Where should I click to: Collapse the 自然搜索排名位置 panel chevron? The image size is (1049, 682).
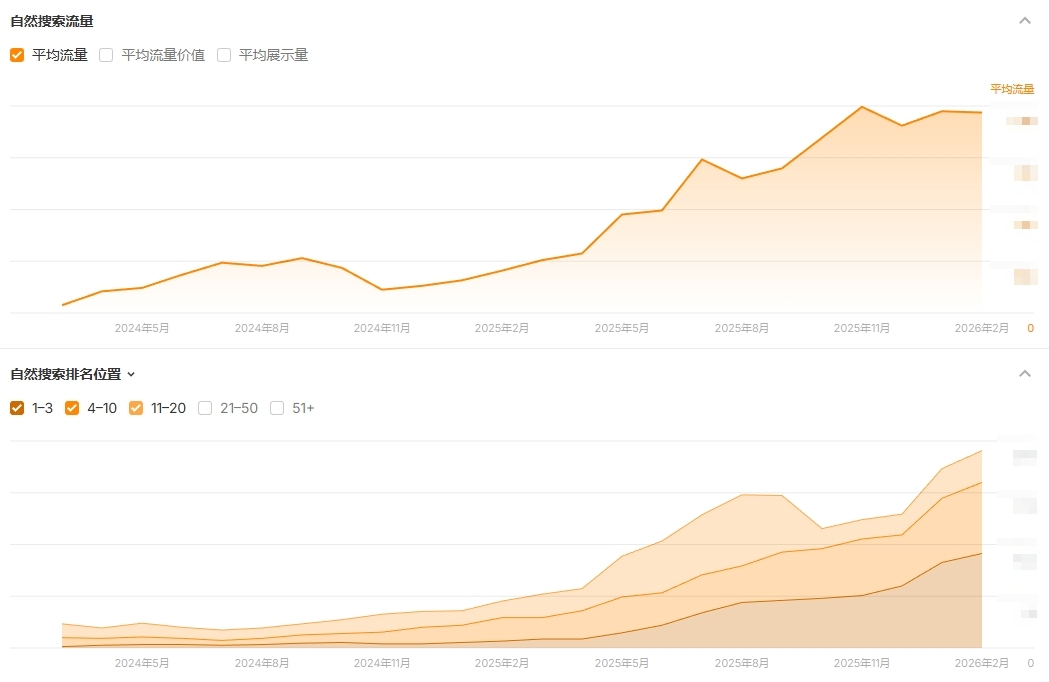[x=1024, y=374]
